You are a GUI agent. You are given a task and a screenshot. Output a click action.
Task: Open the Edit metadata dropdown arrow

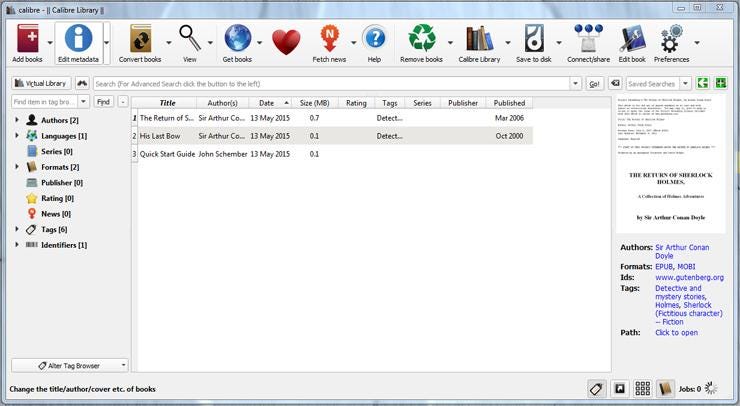[107, 43]
